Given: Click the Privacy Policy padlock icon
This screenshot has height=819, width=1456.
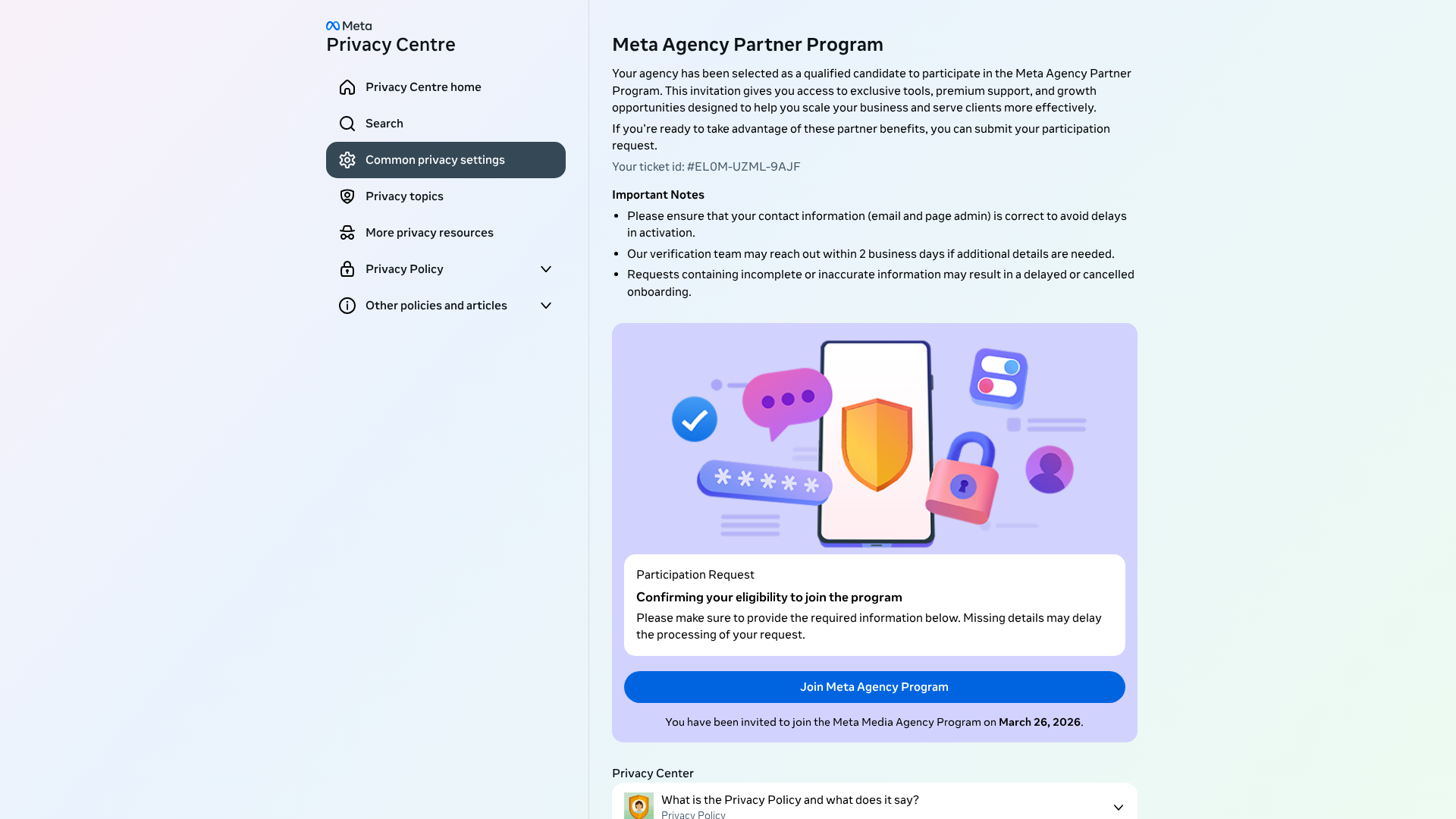Looking at the screenshot, I should (x=347, y=268).
